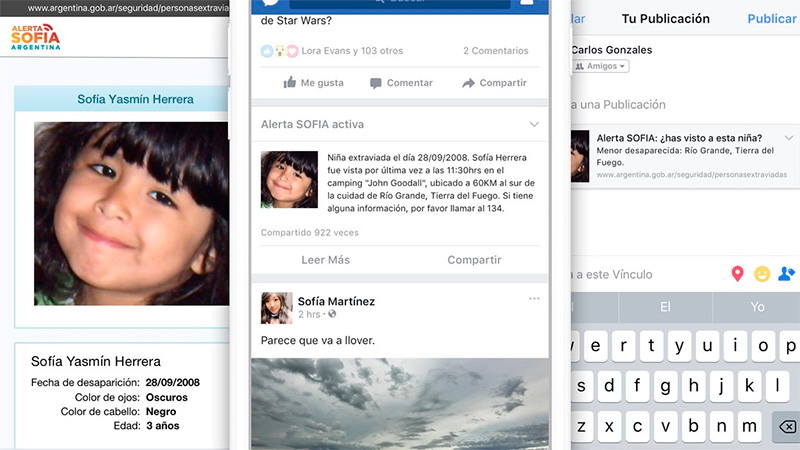The width and height of the screenshot is (800, 450).
Task: Tap the 'Compartido 922 veces' text
Action: click(x=310, y=233)
